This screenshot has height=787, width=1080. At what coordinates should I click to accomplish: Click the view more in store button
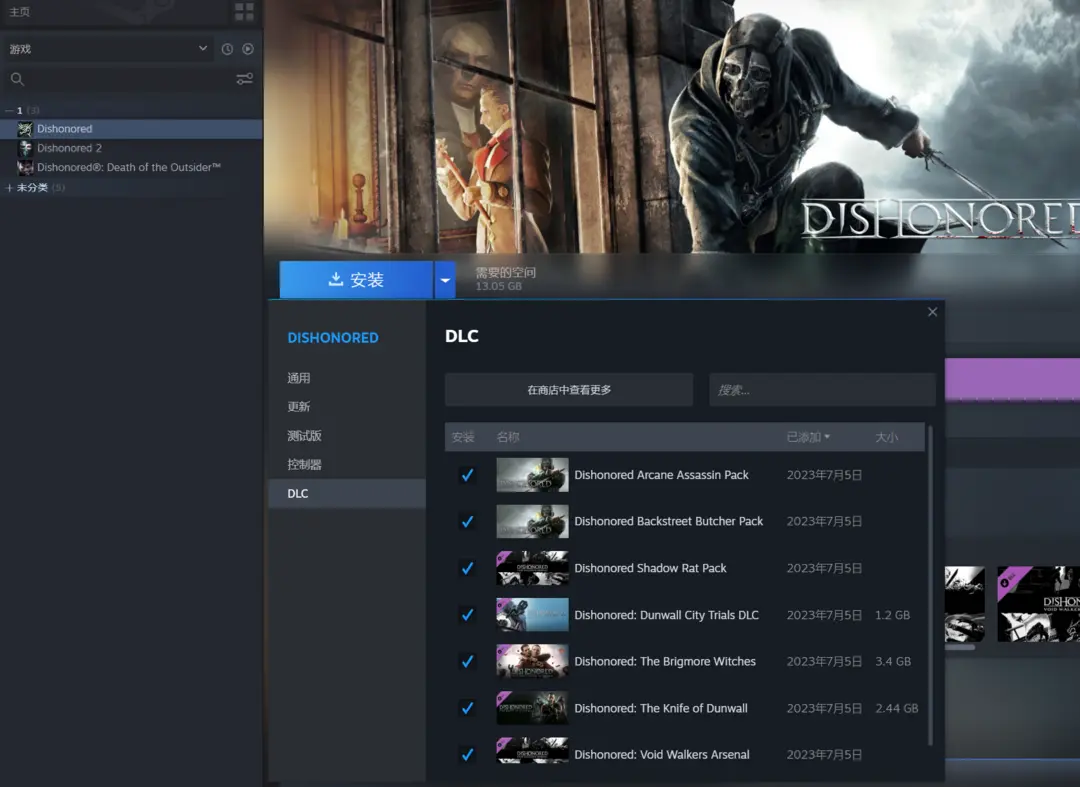click(x=569, y=390)
